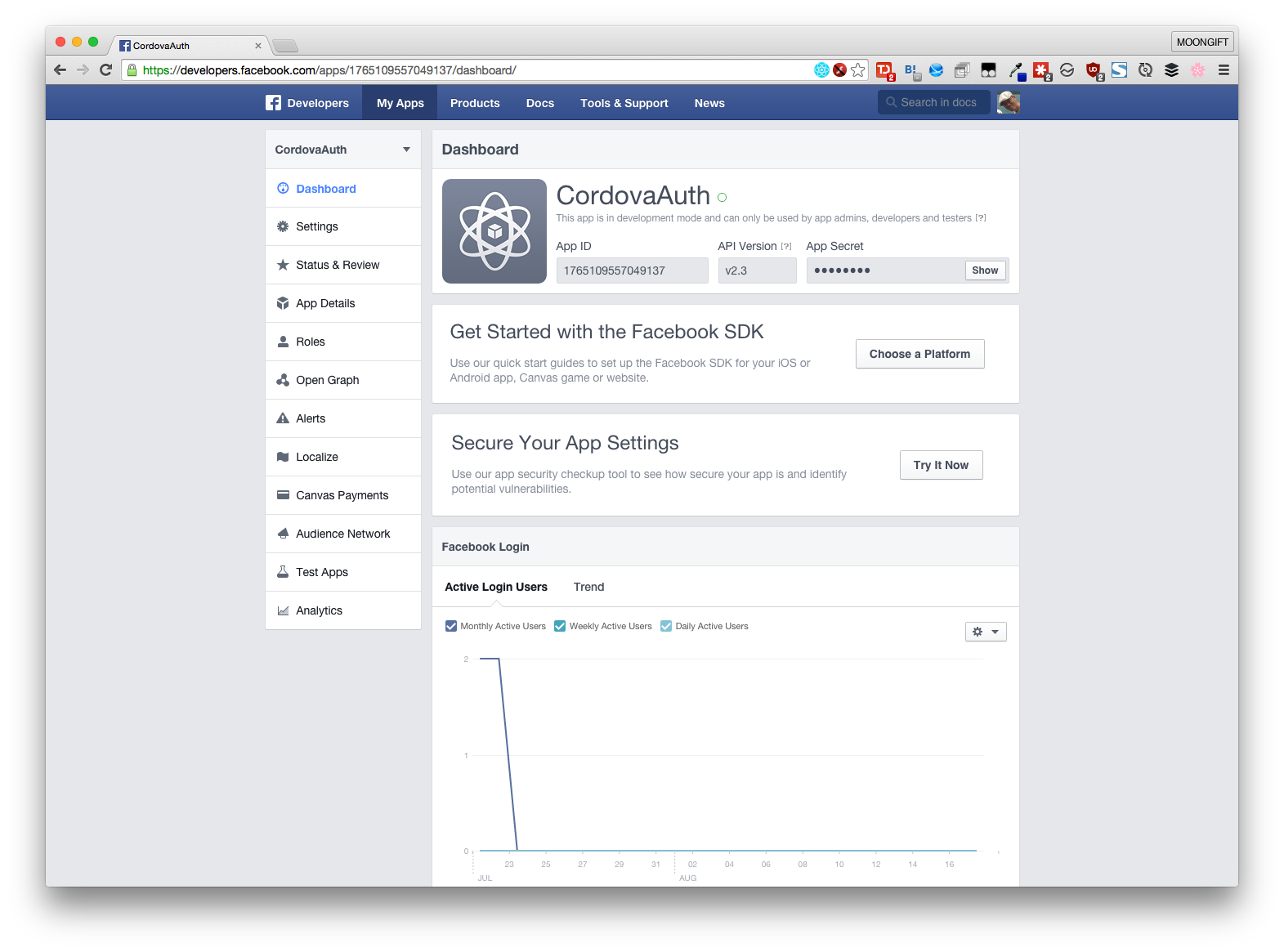The image size is (1284, 952).
Task: Click the Analytics chart icon
Action: coord(283,610)
